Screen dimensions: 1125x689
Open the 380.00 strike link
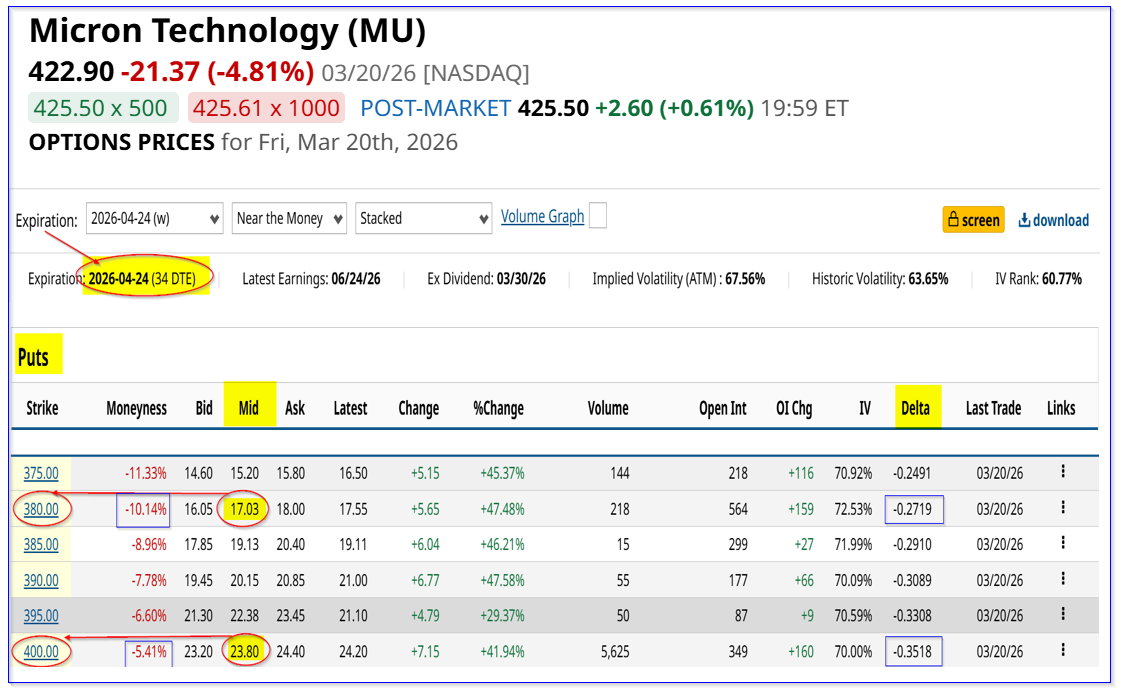(x=41, y=509)
